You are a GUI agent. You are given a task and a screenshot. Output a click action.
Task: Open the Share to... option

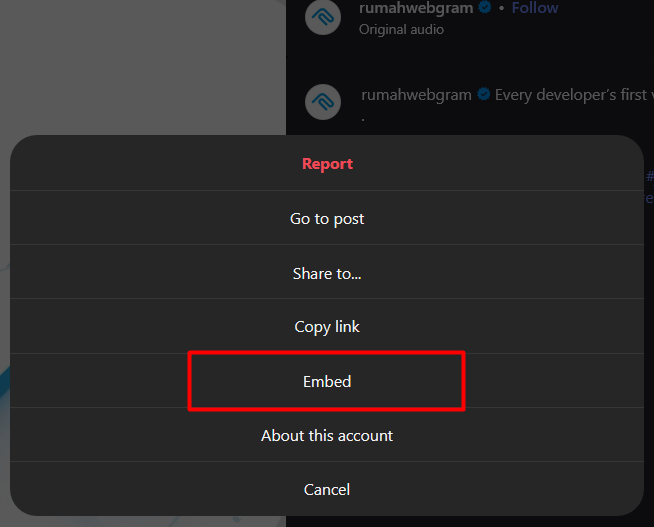pyautogui.click(x=327, y=273)
